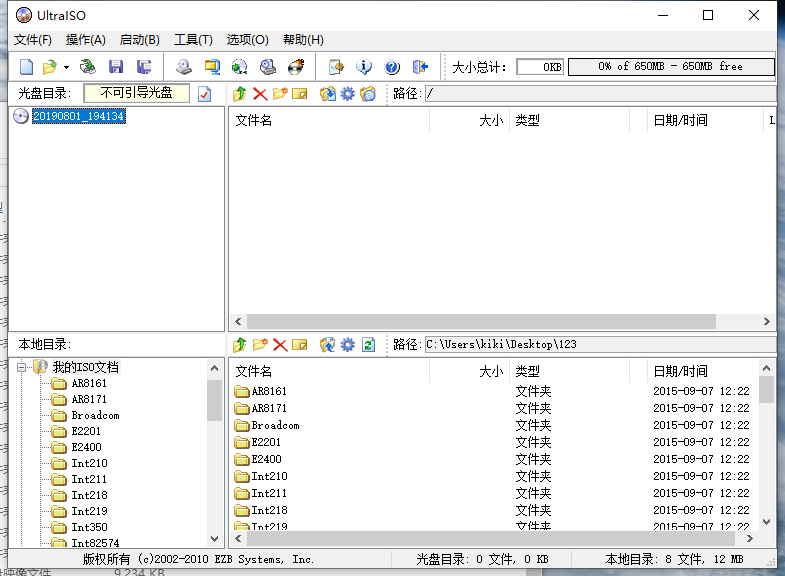785x576 pixels.
Task: Open help via the question mark icon
Action: (392, 67)
